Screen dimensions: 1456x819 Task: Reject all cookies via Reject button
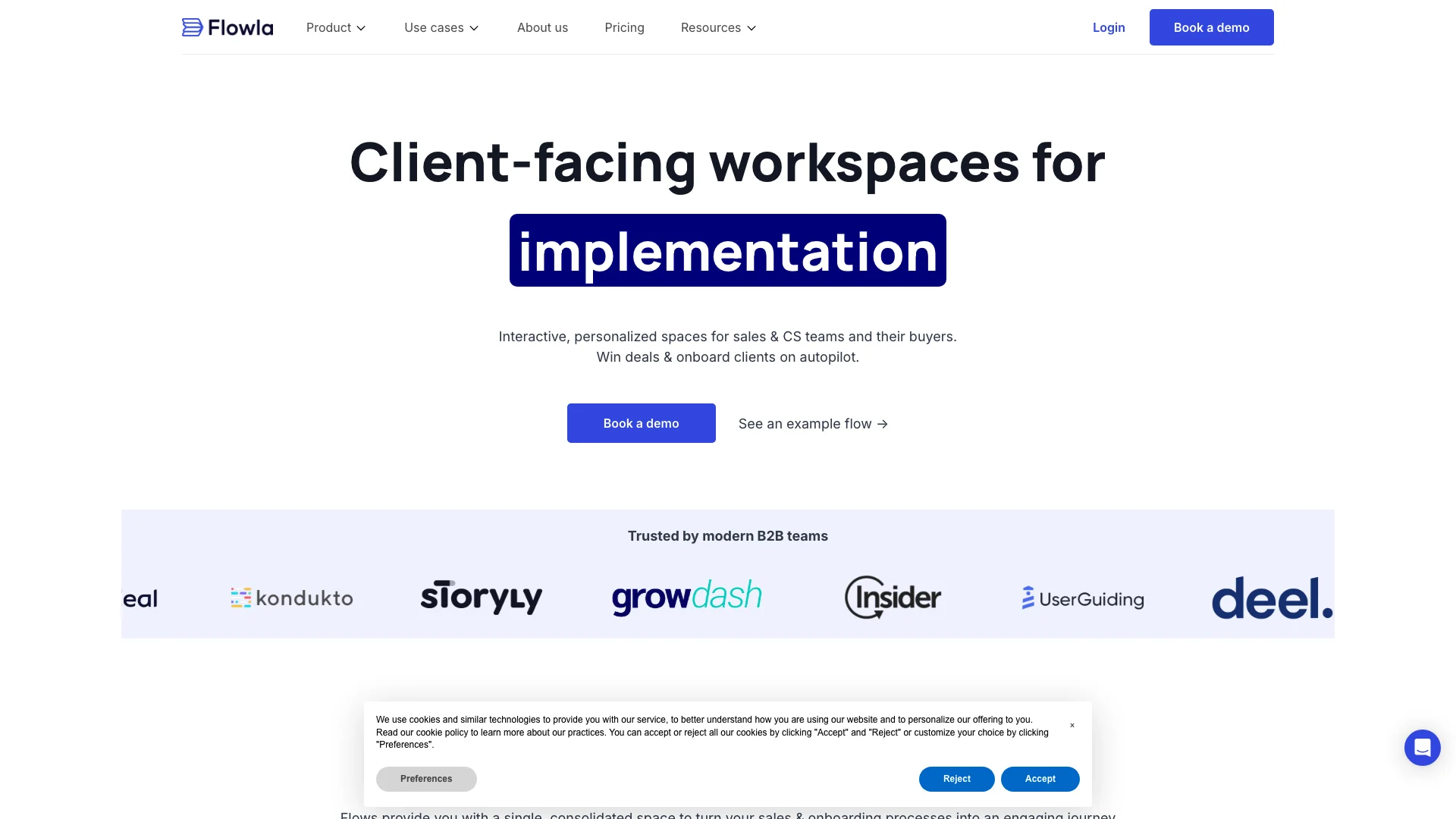point(956,778)
